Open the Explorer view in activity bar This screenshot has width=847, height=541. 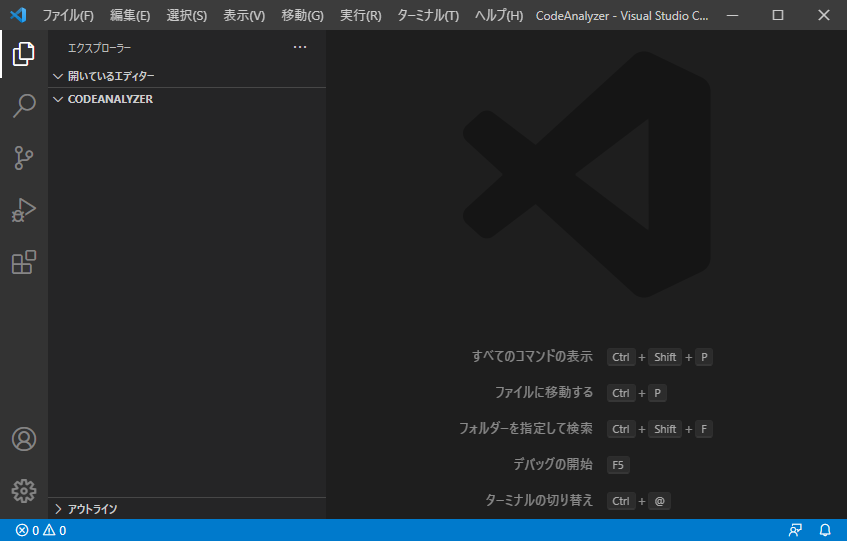coord(24,54)
